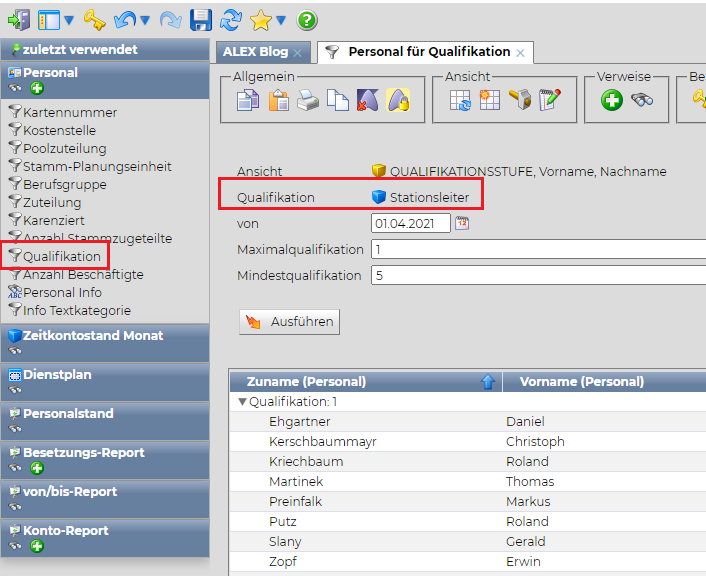Viewport: 706px width, 576px height.
Task: Open Kostenstelle filter in Personal sidebar
Action: pyautogui.click(x=59, y=131)
